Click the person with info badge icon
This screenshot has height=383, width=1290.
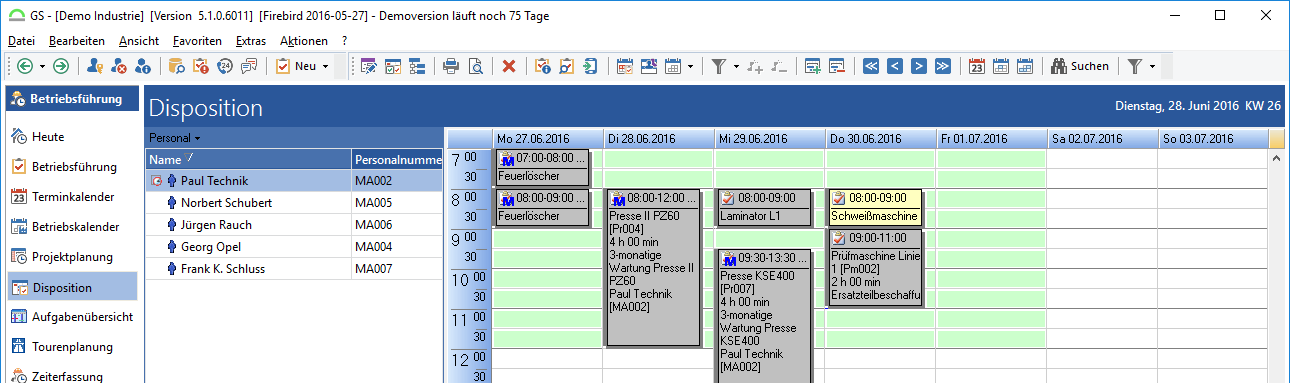(143, 66)
